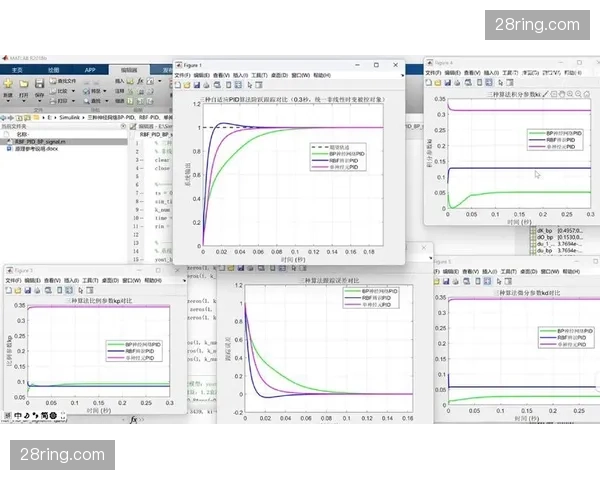Click the New Figure icon in Figure 1 toolbar
The height and width of the screenshot is (480, 600).
click(178, 85)
